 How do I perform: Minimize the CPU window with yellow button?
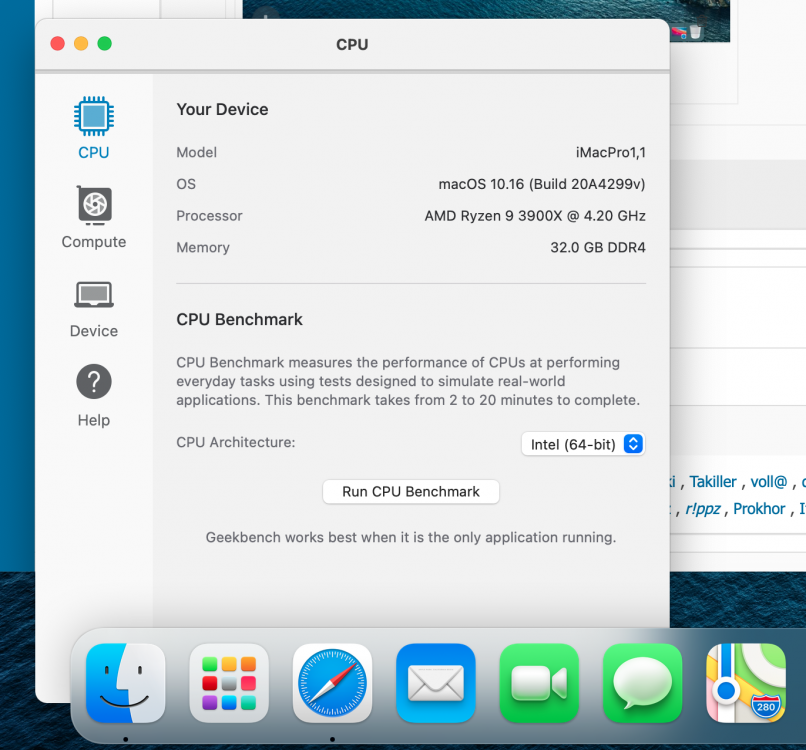[x=81, y=44]
